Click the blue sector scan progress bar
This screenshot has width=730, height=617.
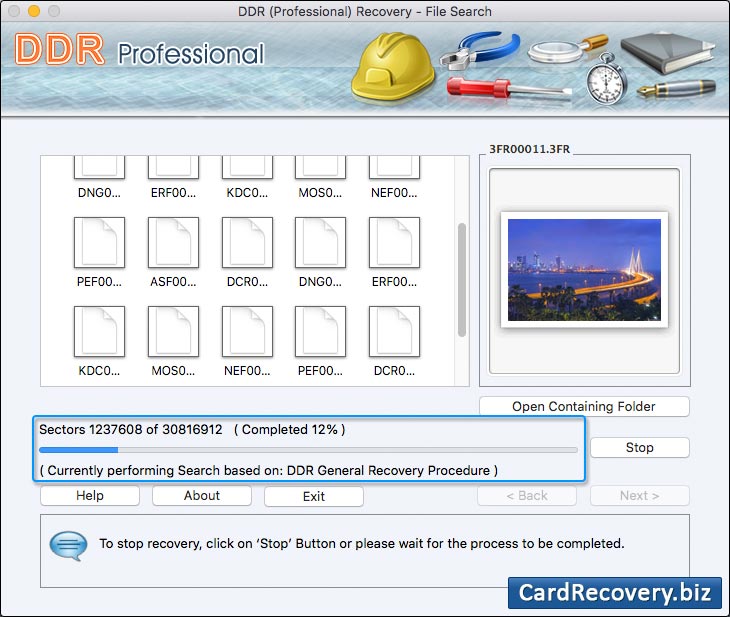click(x=308, y=450)
